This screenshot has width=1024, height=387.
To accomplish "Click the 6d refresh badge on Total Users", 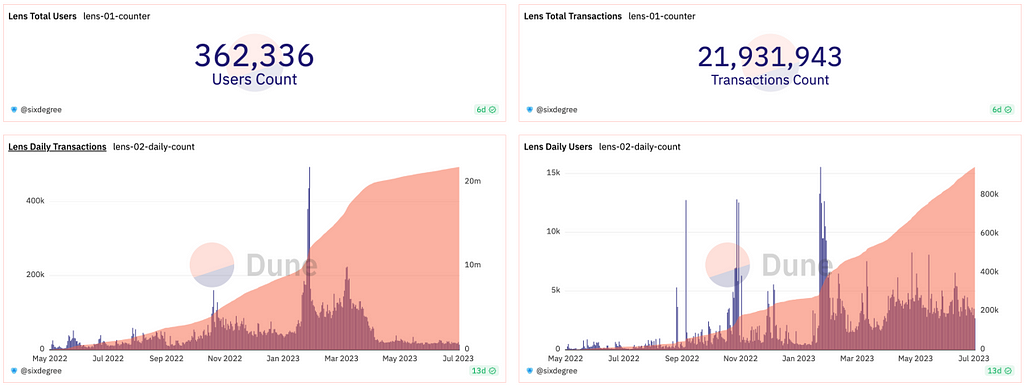I will coord(486,110).
